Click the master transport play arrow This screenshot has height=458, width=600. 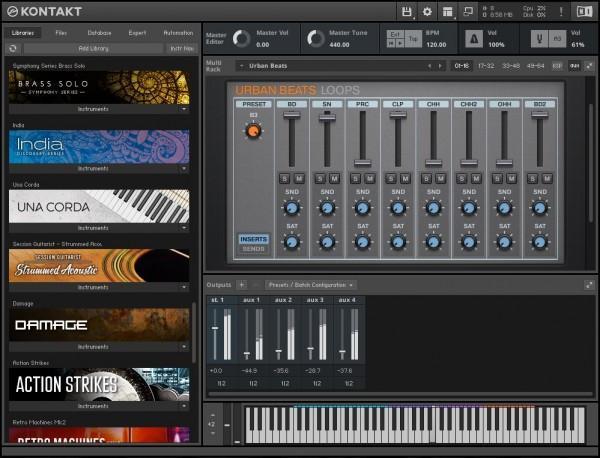(399, 43)
